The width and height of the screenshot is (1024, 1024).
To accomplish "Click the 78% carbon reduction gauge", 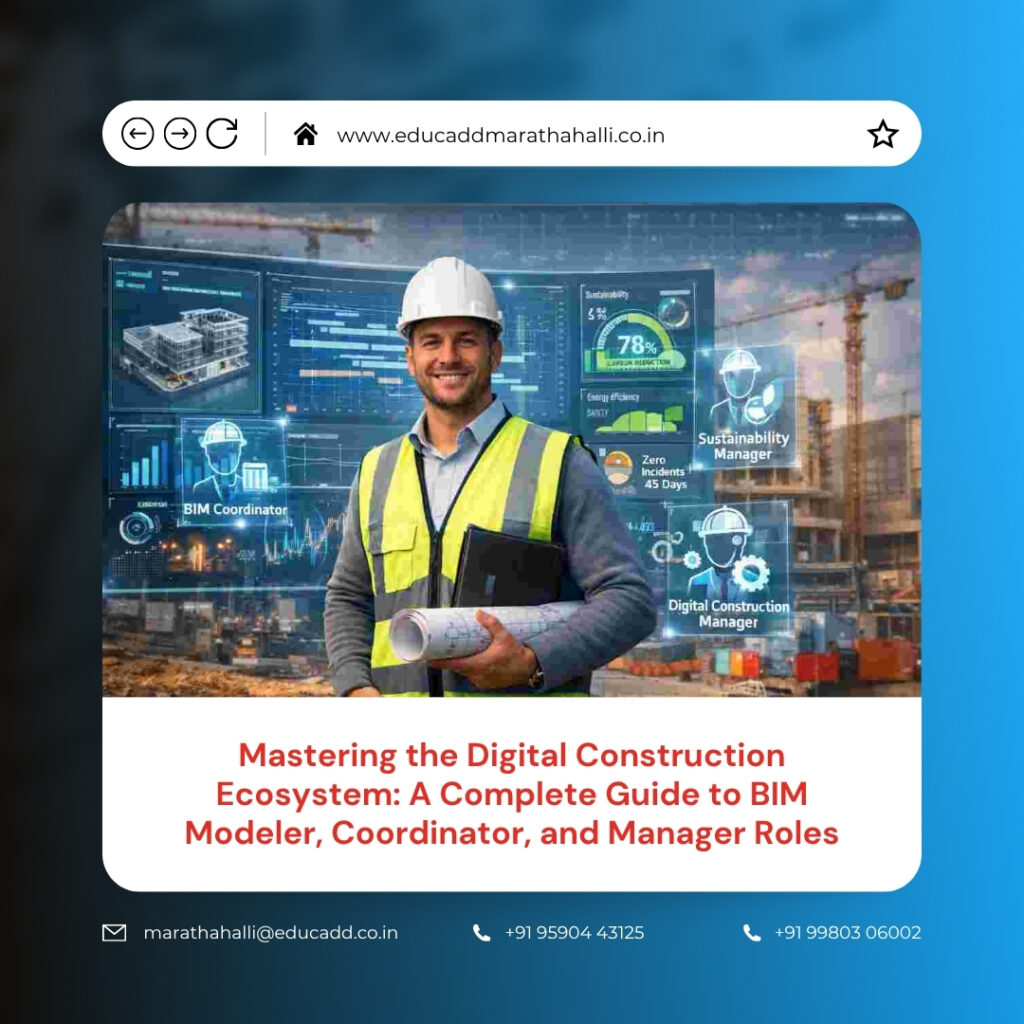I will (x=637, y=345).
